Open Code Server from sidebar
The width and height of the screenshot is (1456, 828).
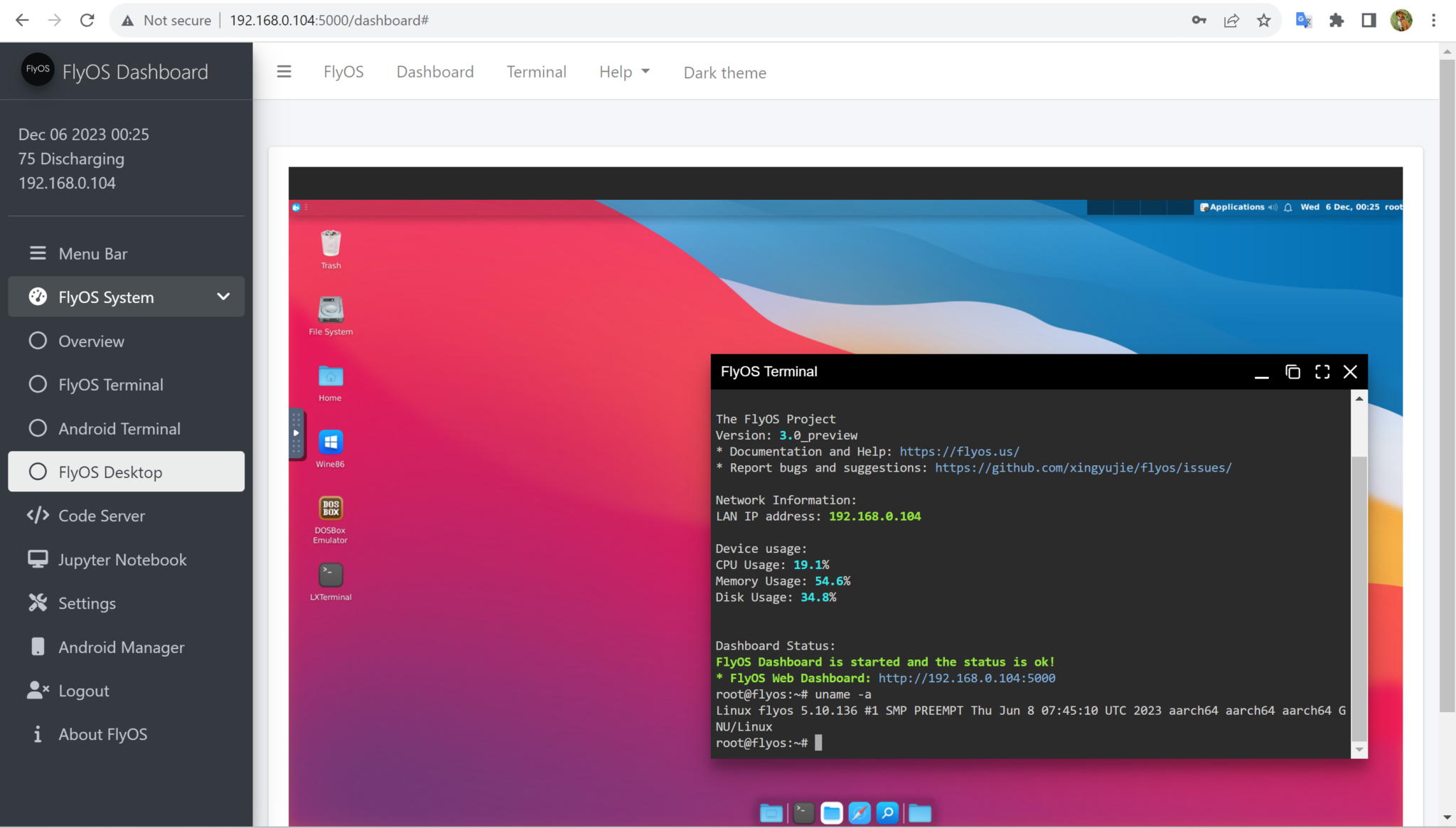pos(101,516)
